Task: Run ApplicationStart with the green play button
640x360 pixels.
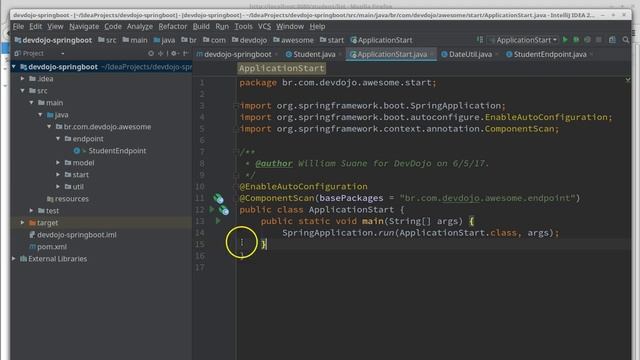Action: point(565,40)
